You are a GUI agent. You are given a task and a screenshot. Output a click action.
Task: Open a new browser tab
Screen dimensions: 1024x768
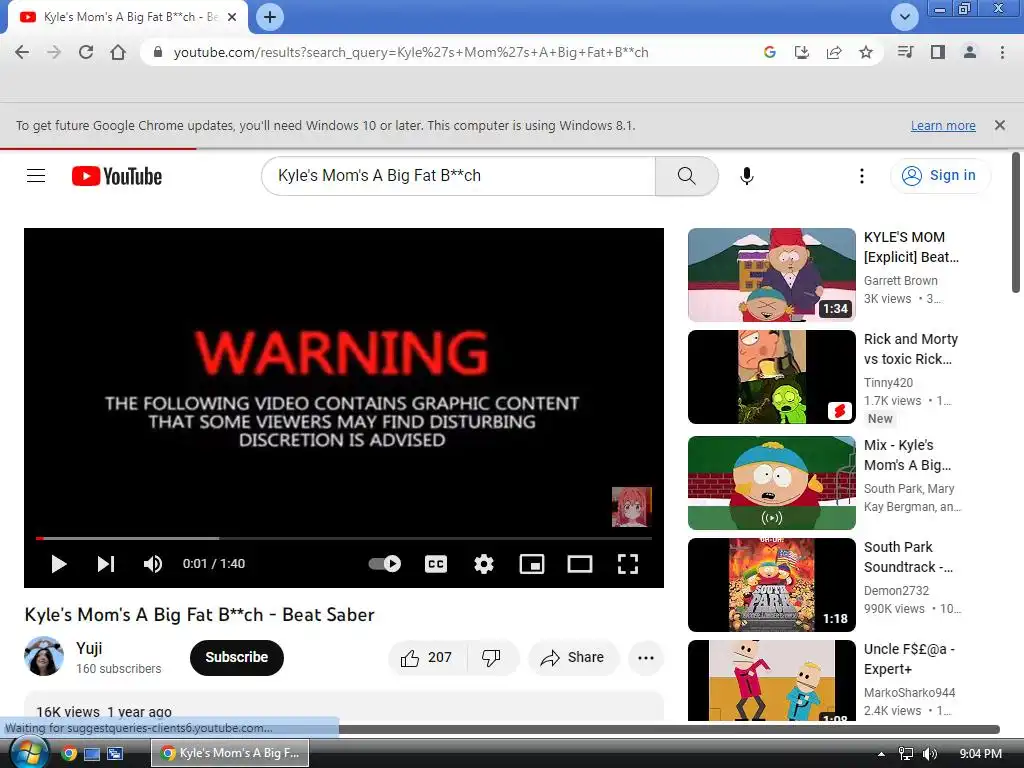pyautogui.click(x=270, y=17)
